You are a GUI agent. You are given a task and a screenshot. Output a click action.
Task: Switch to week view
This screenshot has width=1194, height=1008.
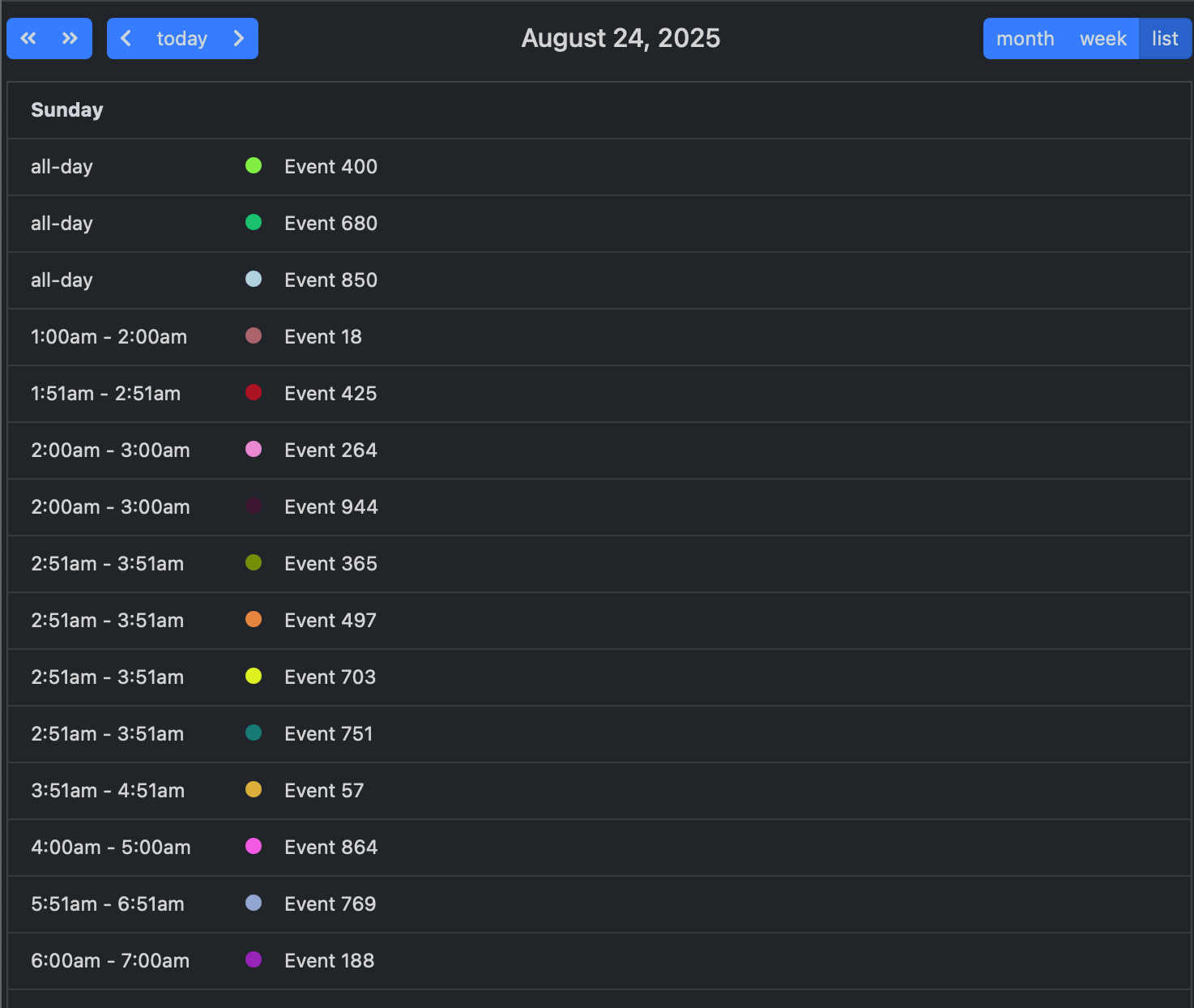coord(1102,38)
